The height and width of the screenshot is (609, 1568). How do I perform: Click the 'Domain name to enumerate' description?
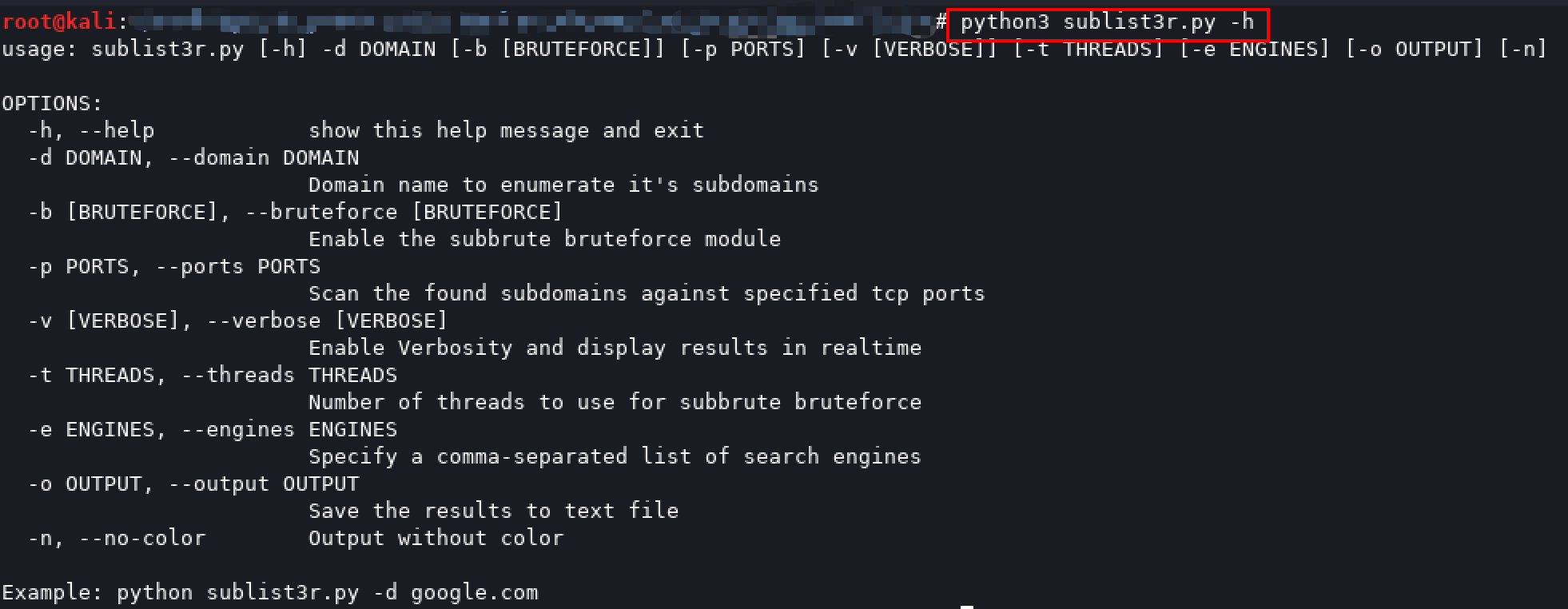click(x=563, y=185)
